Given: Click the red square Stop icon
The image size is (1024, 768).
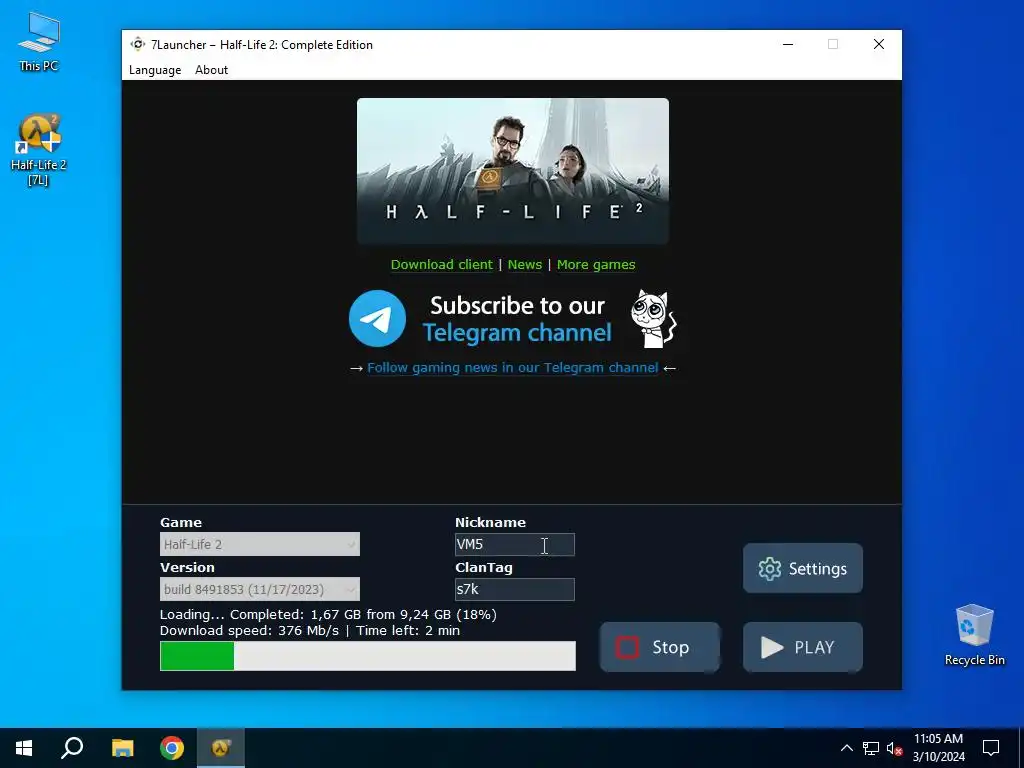Looking at the screenshot, I should [627, 647].
